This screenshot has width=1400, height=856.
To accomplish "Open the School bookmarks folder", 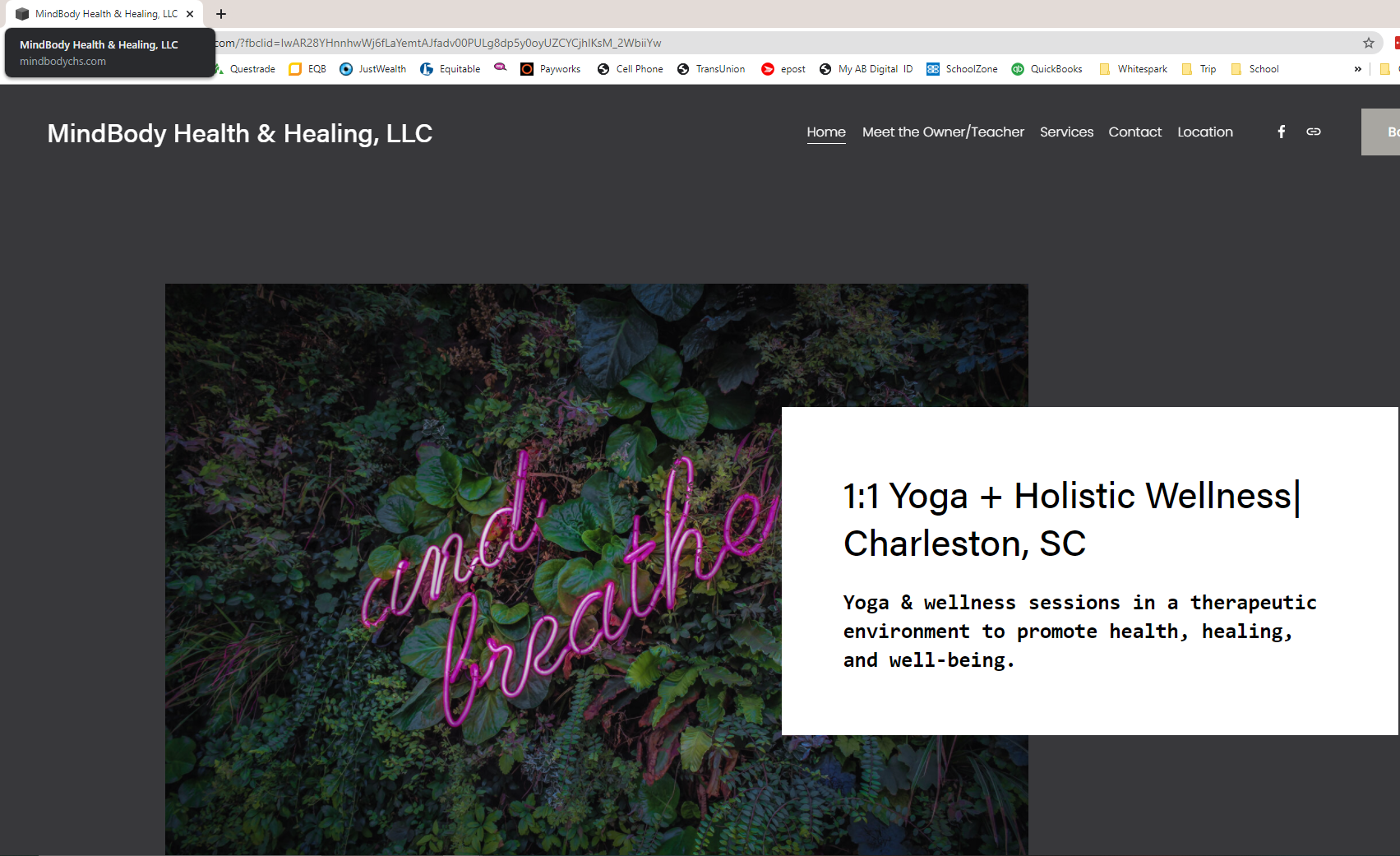I will [1254, 69].
